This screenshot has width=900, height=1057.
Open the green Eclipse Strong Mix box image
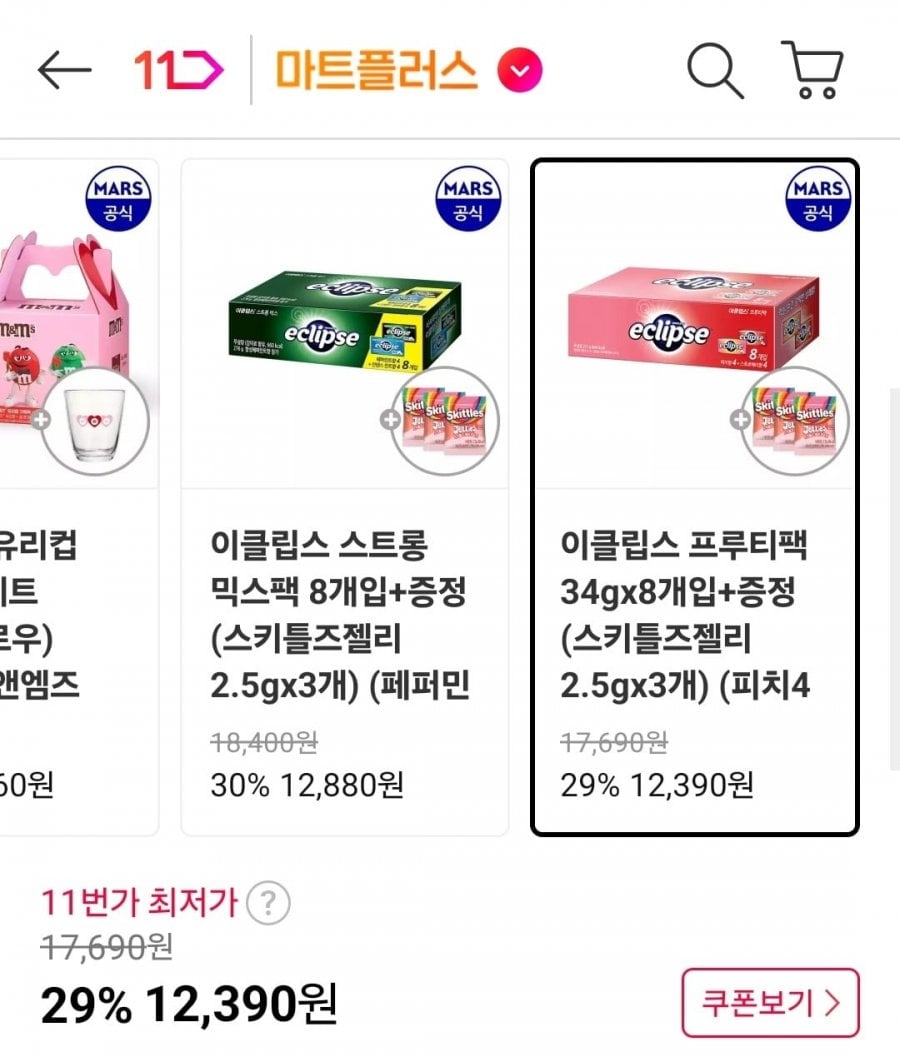click(x=345, y=325)
